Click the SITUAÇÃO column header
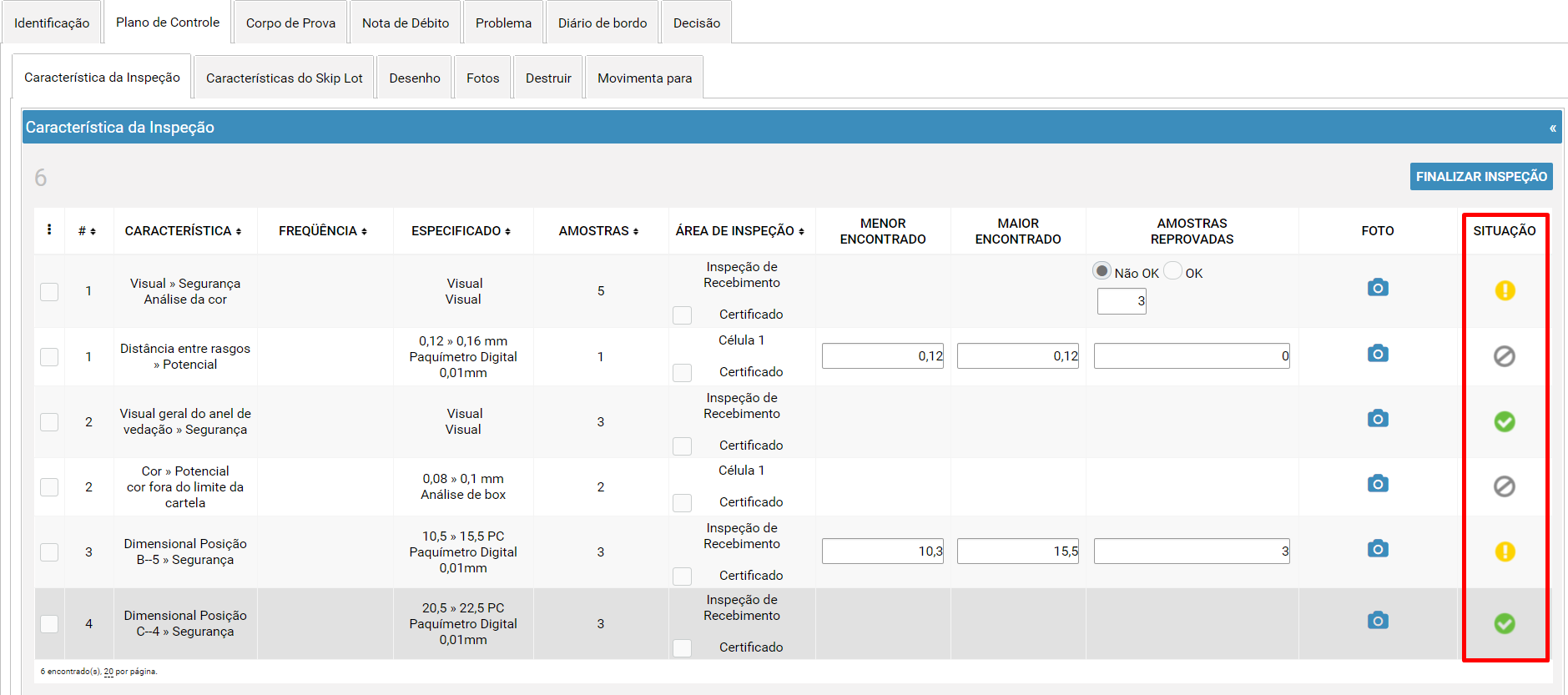Screen dimensions: 1568x695 1504,231
